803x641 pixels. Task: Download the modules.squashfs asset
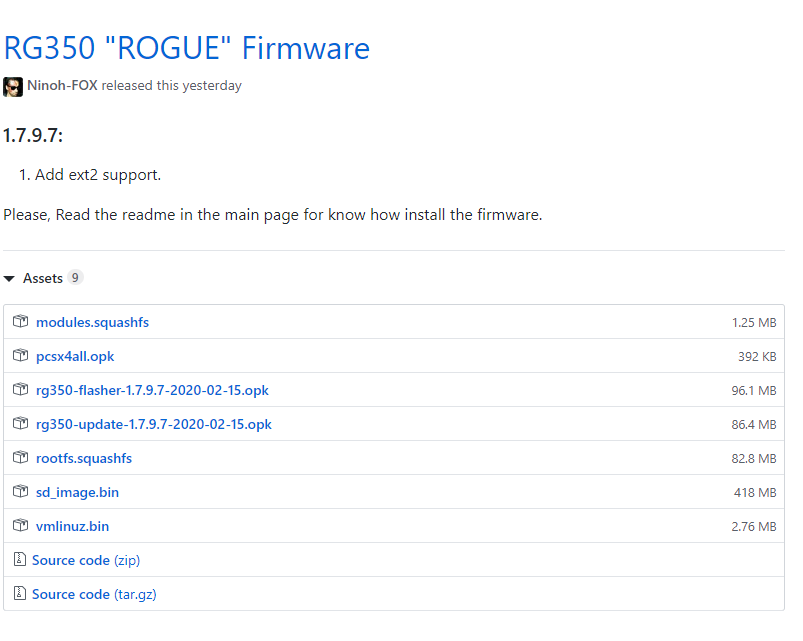pos(92,321)
